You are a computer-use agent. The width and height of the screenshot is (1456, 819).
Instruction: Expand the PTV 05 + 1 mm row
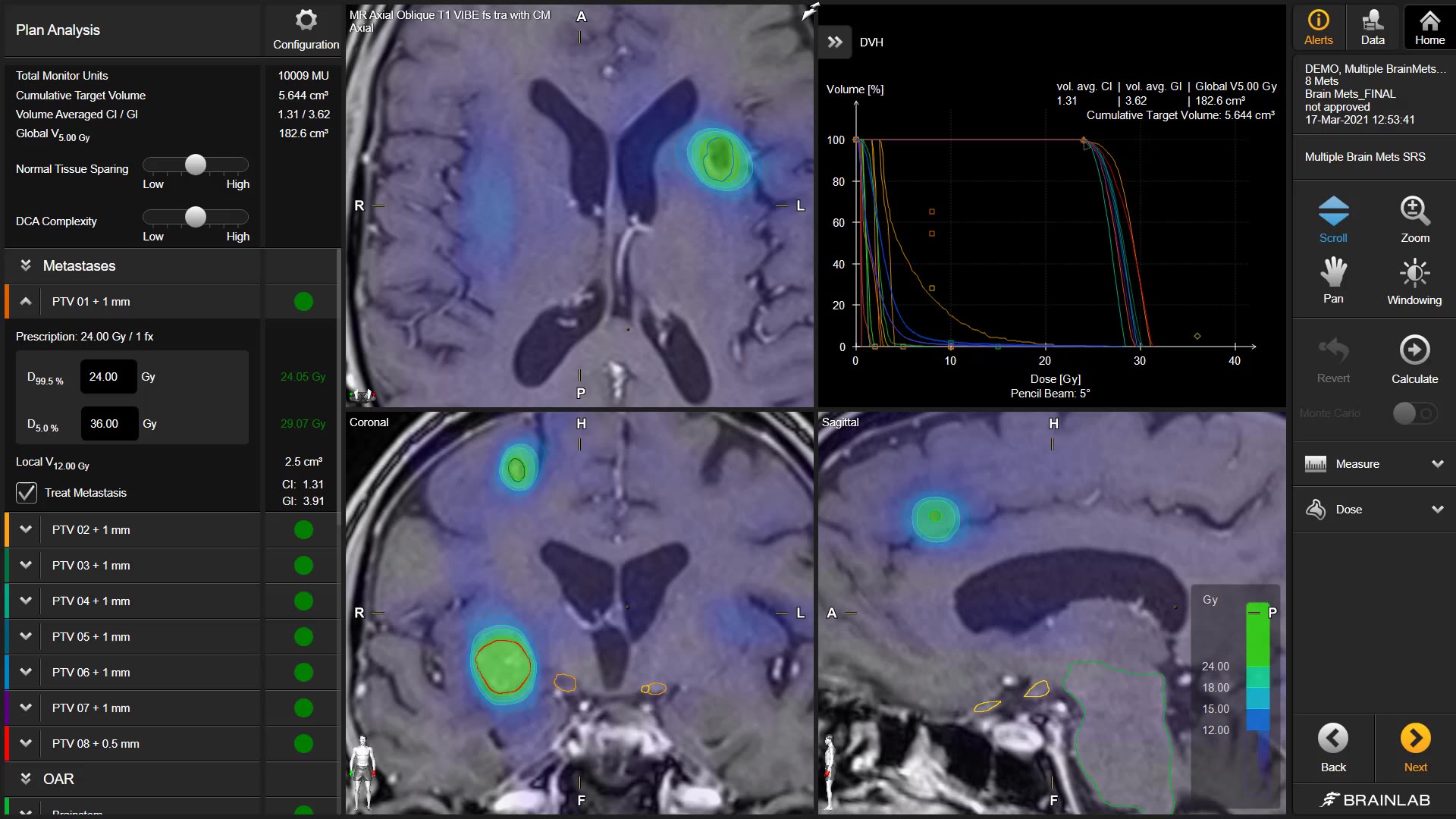(26, 637)
